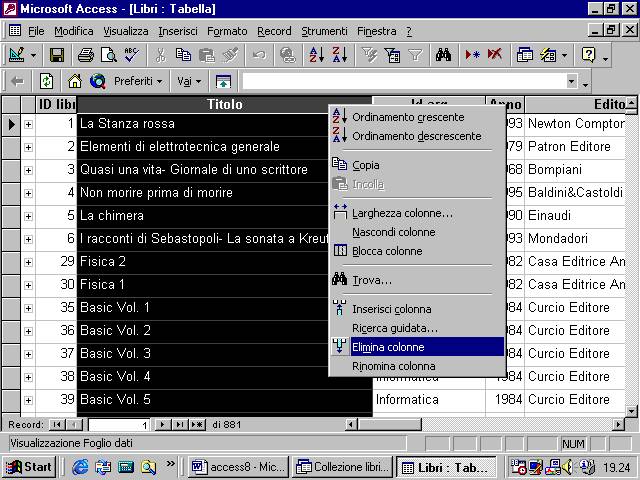Switch to Collezione libri taskbar window
Screen dimensions: 640x480
coord(343,467)
